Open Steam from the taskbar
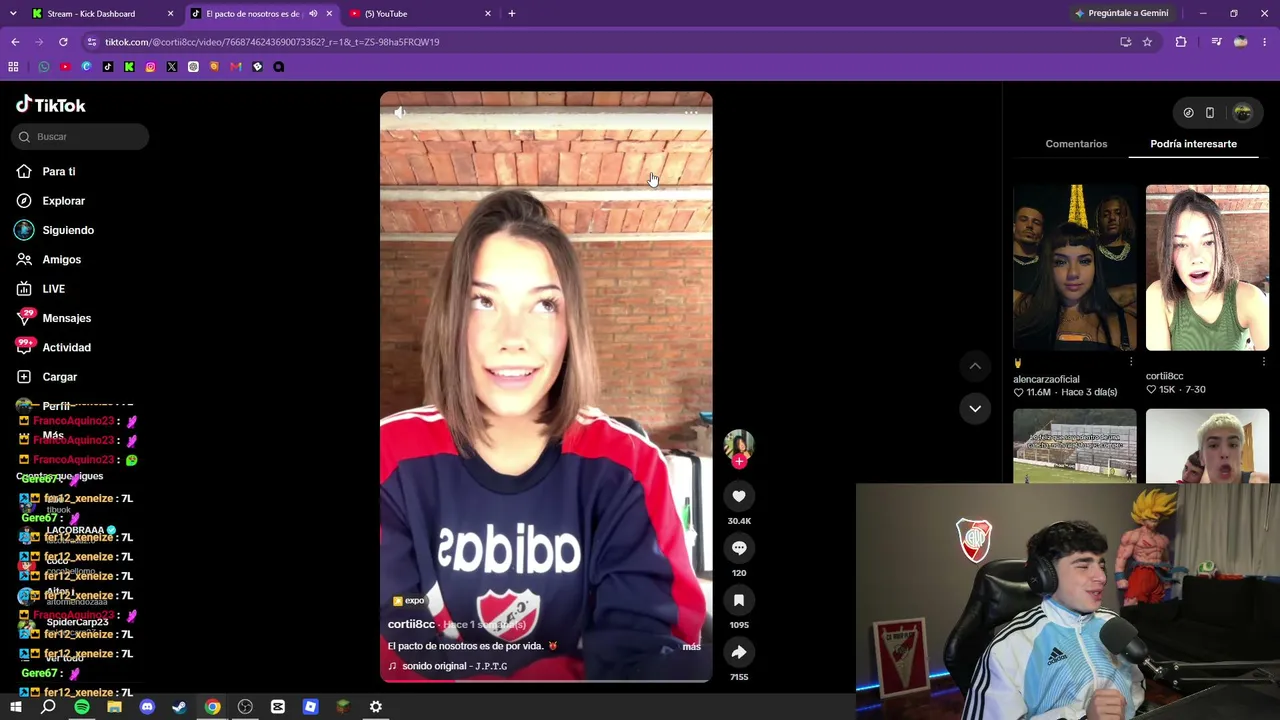The image size is (1280, 720). (x=180, y=707)
